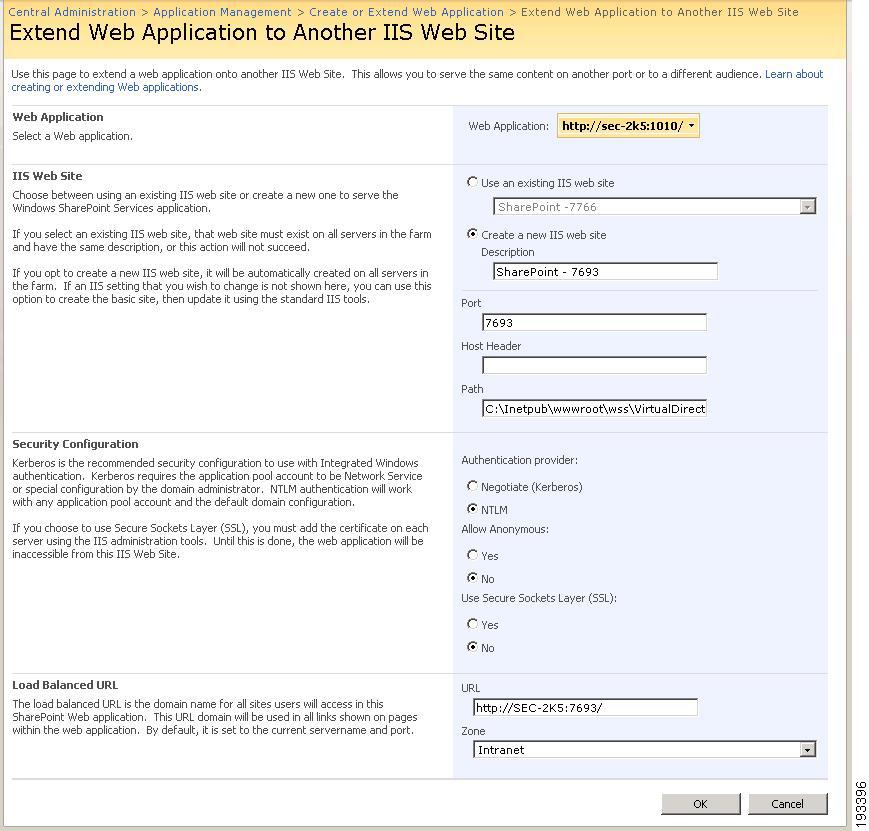Select 'Create a new IIS web site' radio
The height and width of the screenshot is (831, 869).
coord(472,234)
